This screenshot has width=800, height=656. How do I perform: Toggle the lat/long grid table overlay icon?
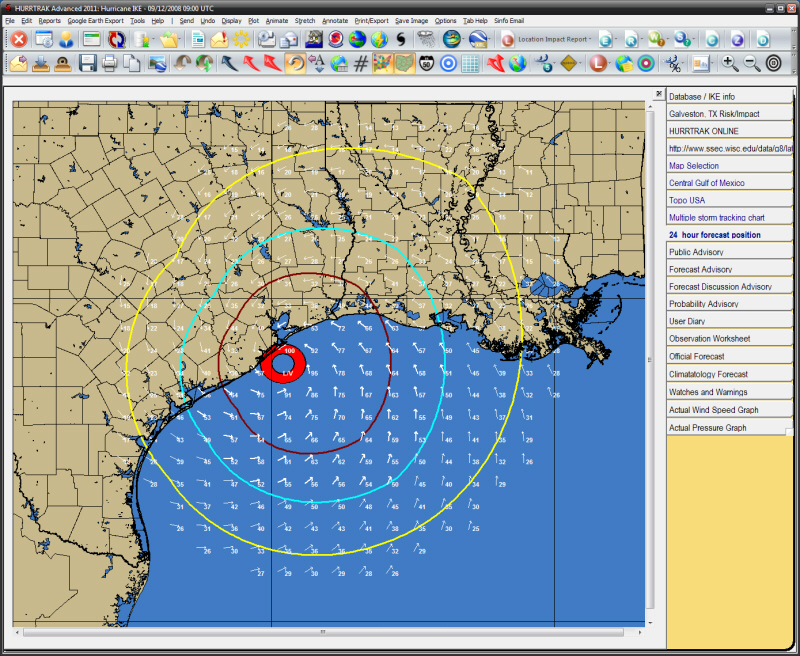(x=470, y=64)
